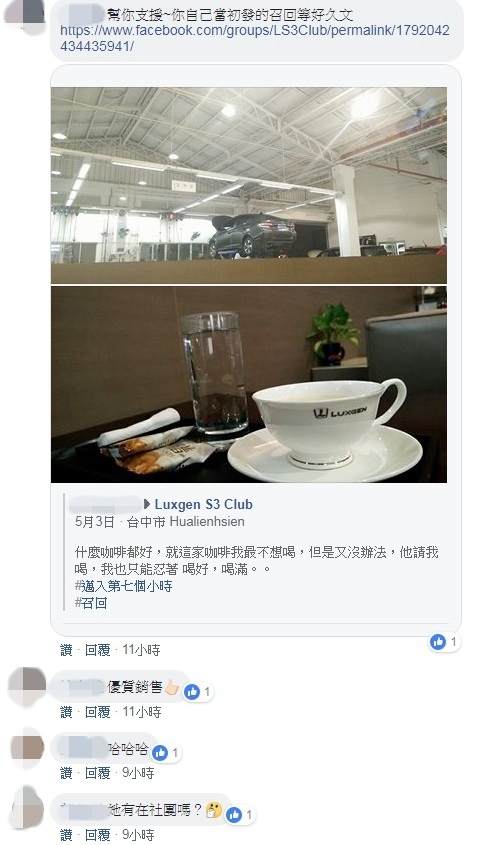Viewport: 498px width, 845px height.
Task: Open hashtag #召回
Action: coord(91,603)
